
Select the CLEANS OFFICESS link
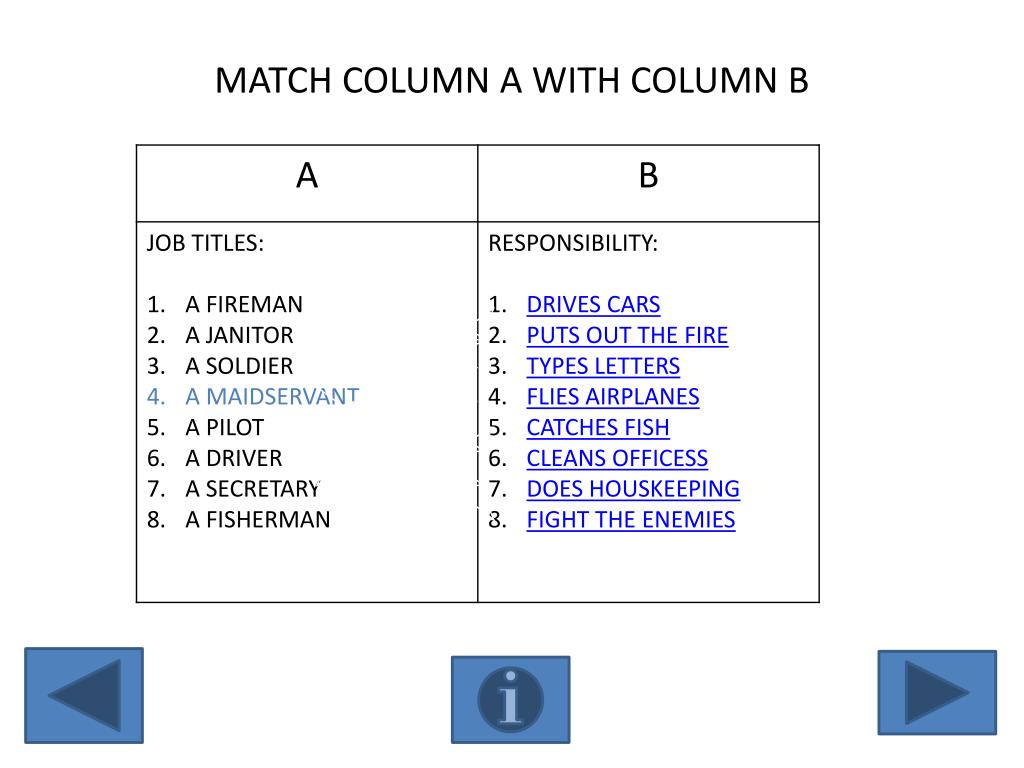(617, 458)
